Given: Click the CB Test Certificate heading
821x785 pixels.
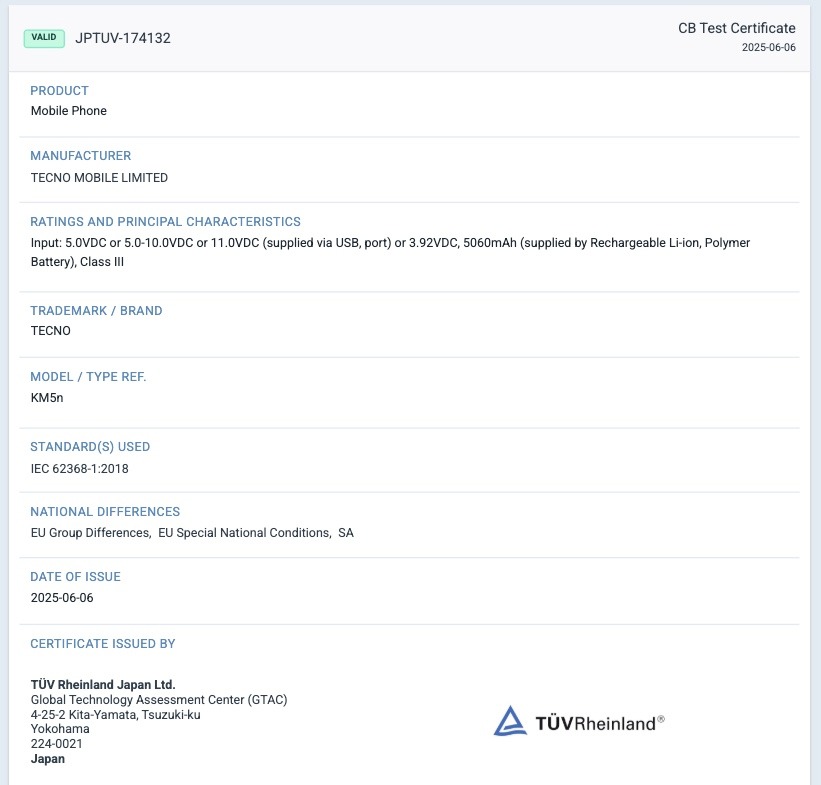Looking at the screenshot, I should pyautogui.click(x=737, y=28).
